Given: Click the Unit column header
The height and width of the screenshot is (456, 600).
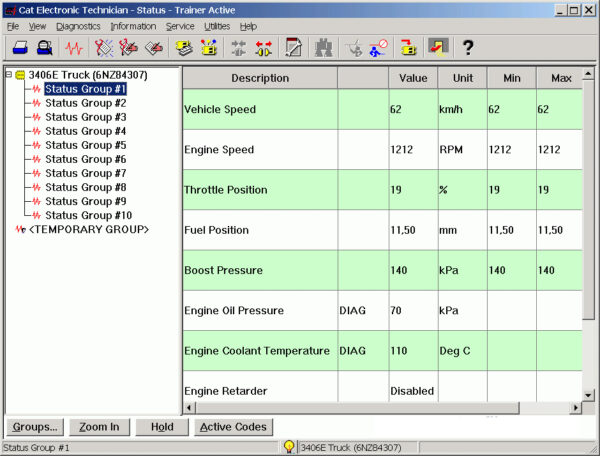Looking at the screenshot, I should (463, 78).
